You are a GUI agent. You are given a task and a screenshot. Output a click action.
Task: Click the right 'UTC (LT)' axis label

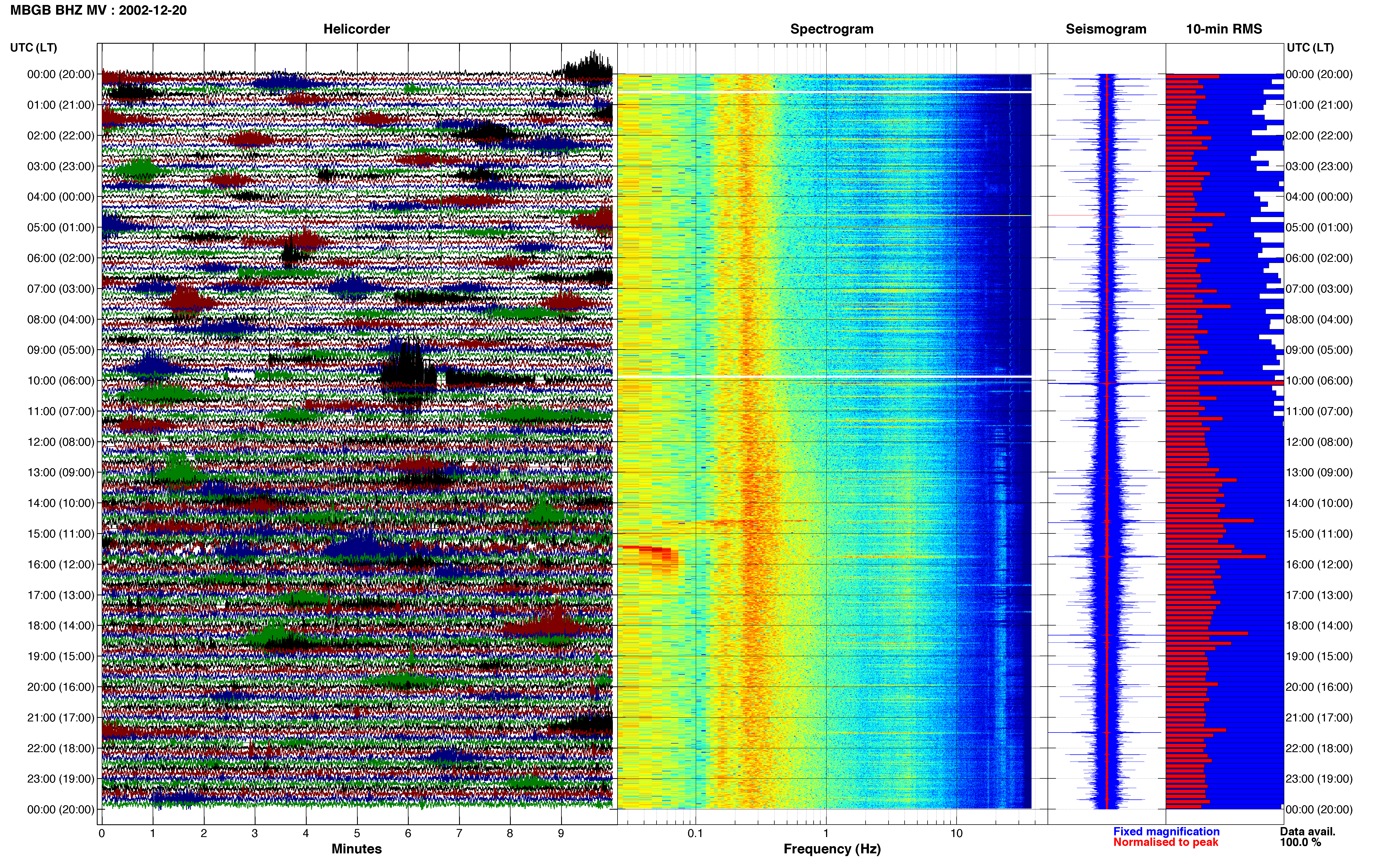click(x=1310, y=48)
